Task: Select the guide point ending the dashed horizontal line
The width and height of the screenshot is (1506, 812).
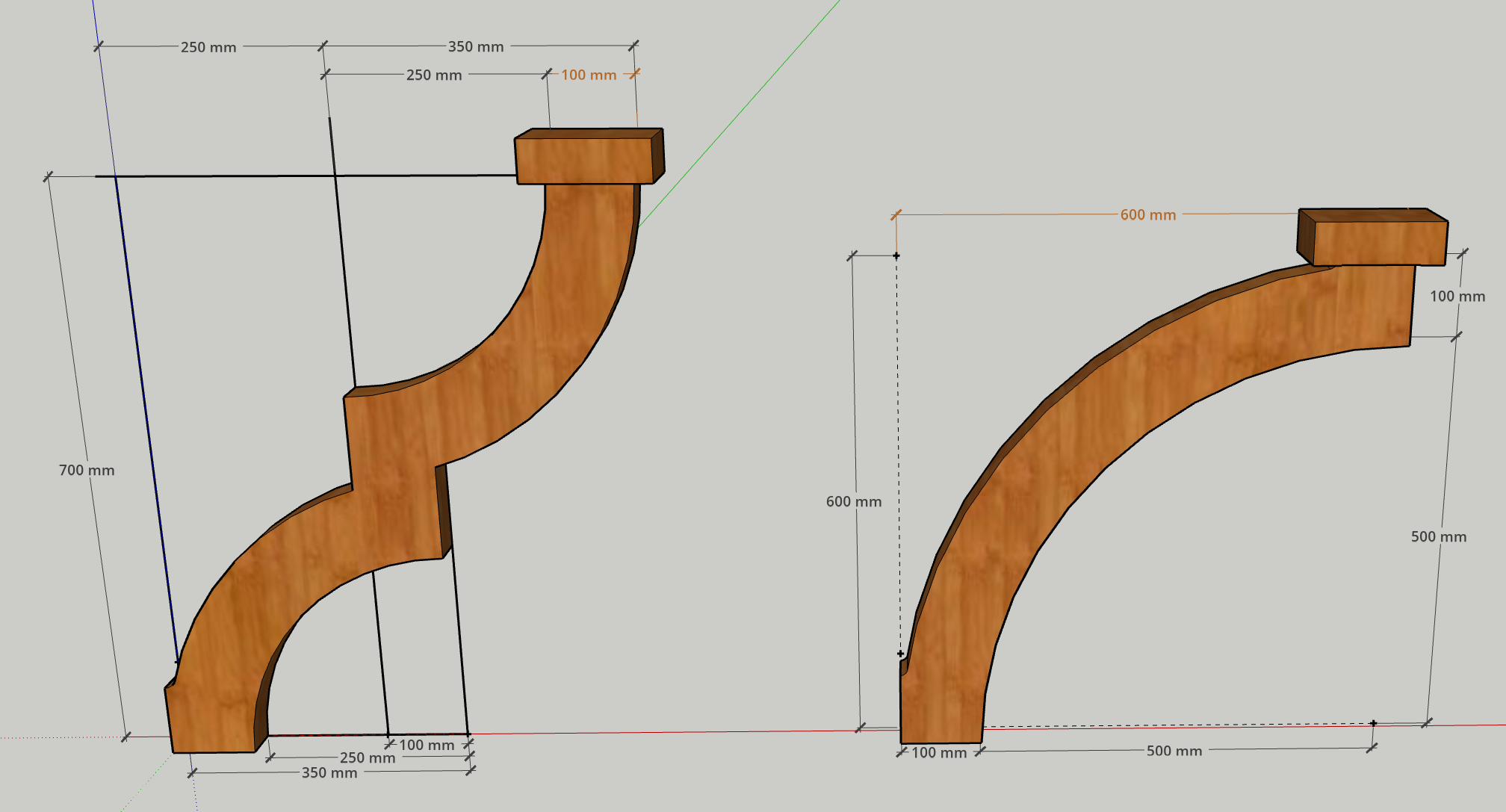Action: (1373, 723)
